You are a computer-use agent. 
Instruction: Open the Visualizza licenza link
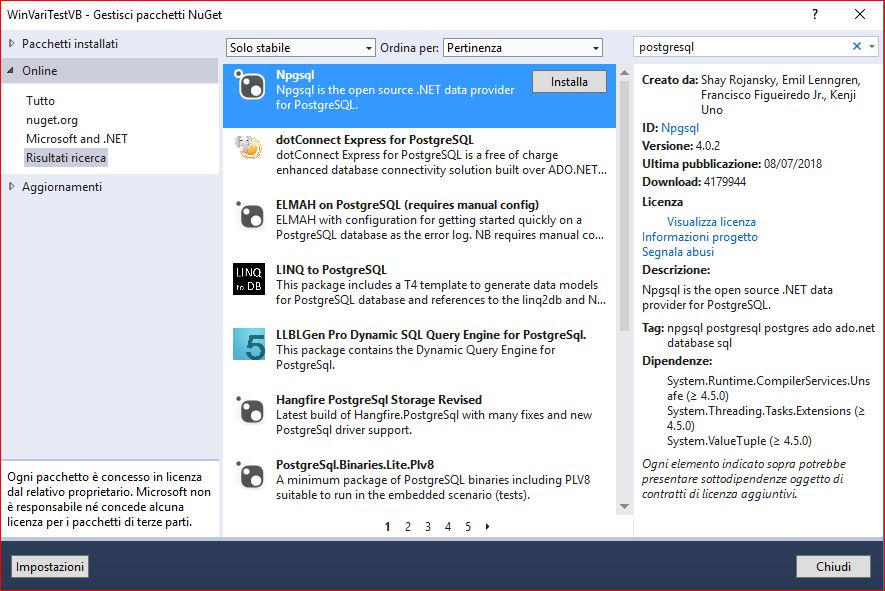[711, 222]
